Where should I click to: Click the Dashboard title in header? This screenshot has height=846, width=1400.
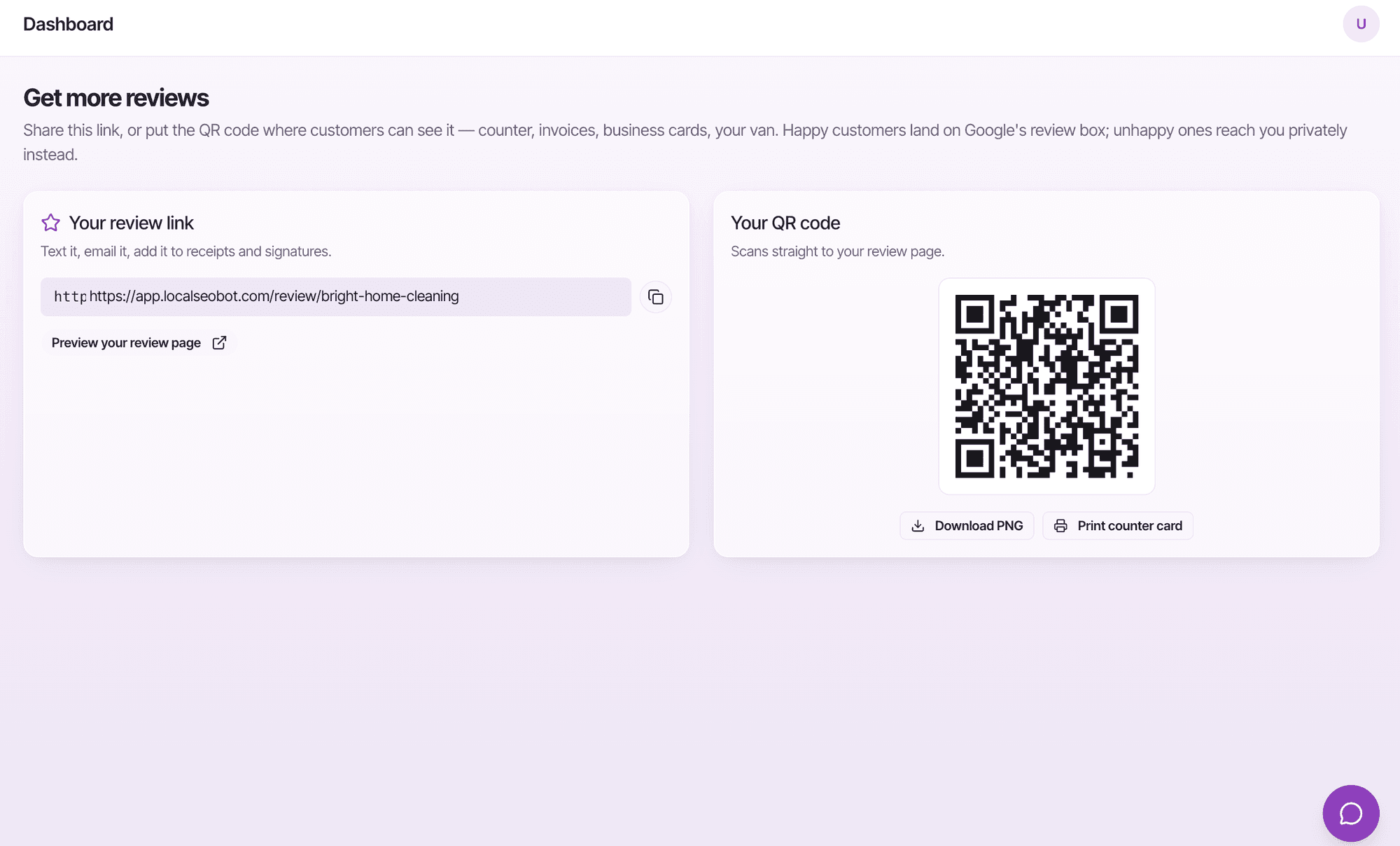tap(68, 24)
